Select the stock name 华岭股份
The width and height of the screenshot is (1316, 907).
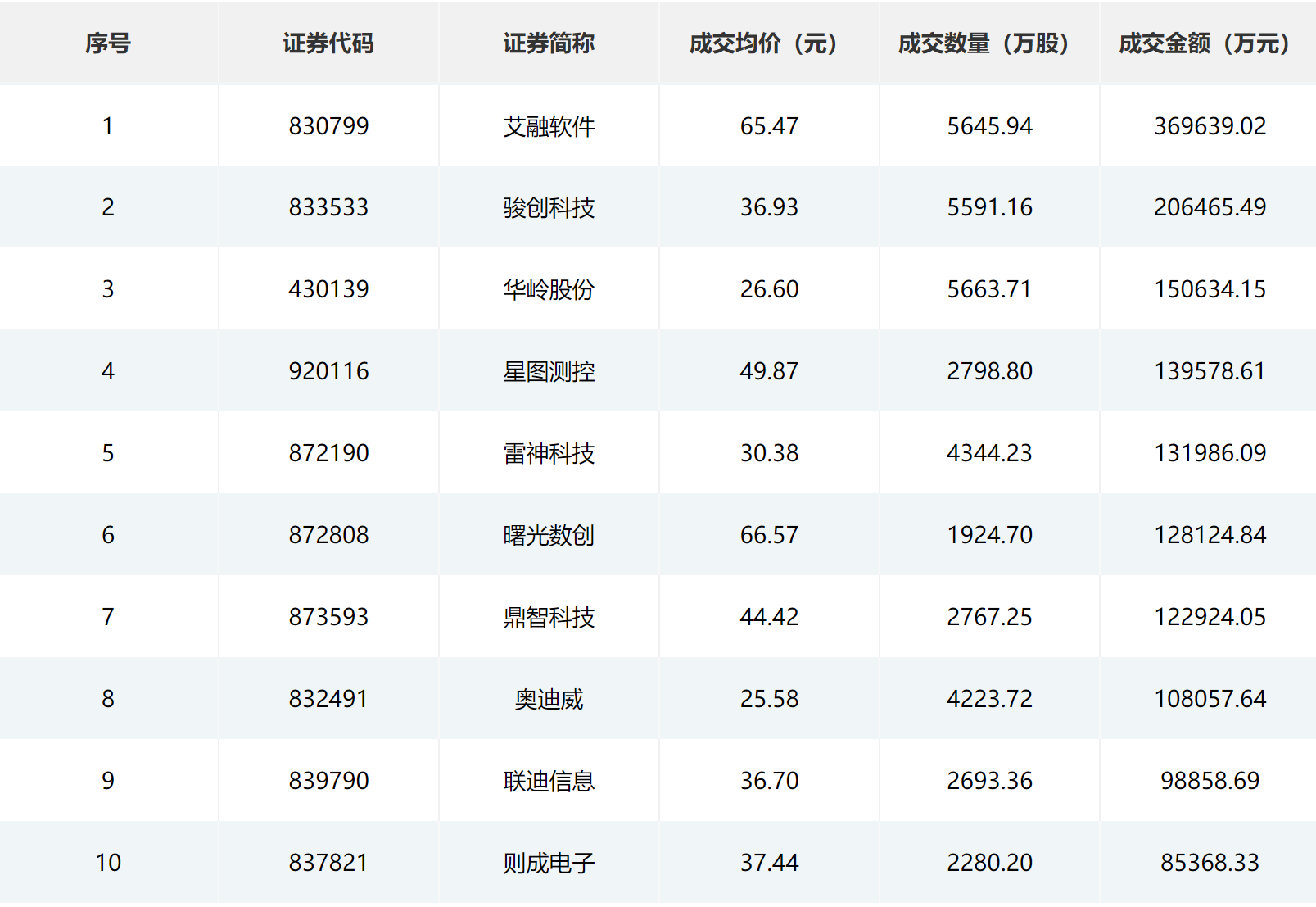coord(549,289)
